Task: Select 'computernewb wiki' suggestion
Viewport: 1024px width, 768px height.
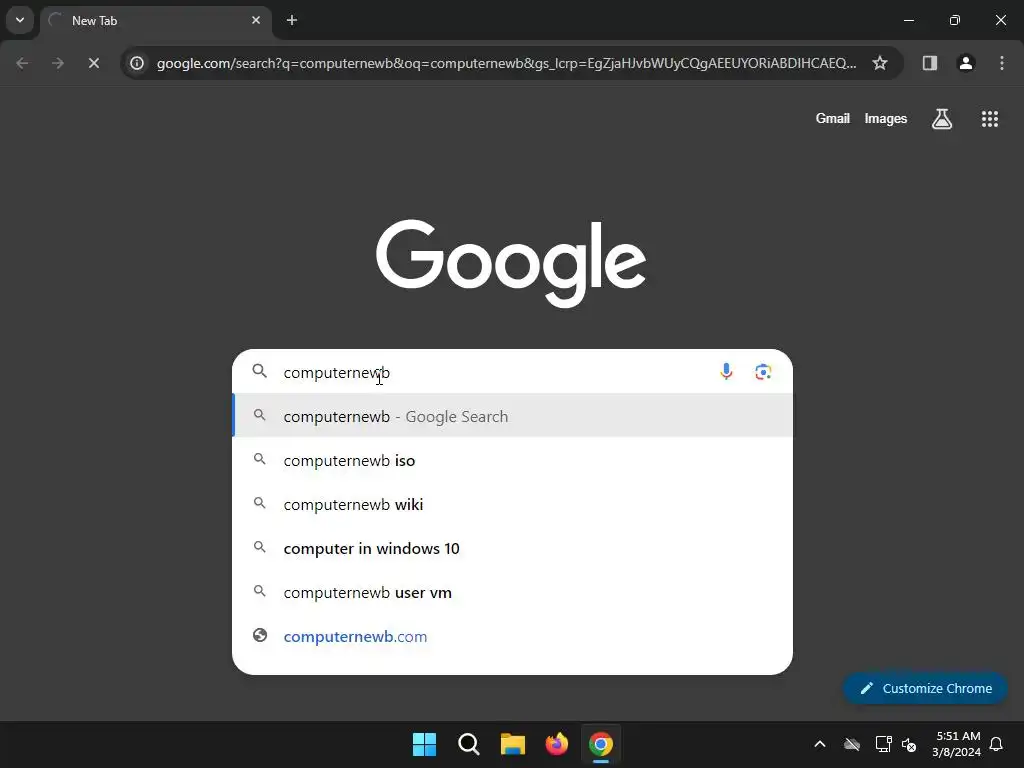Action: pos(513,504)
